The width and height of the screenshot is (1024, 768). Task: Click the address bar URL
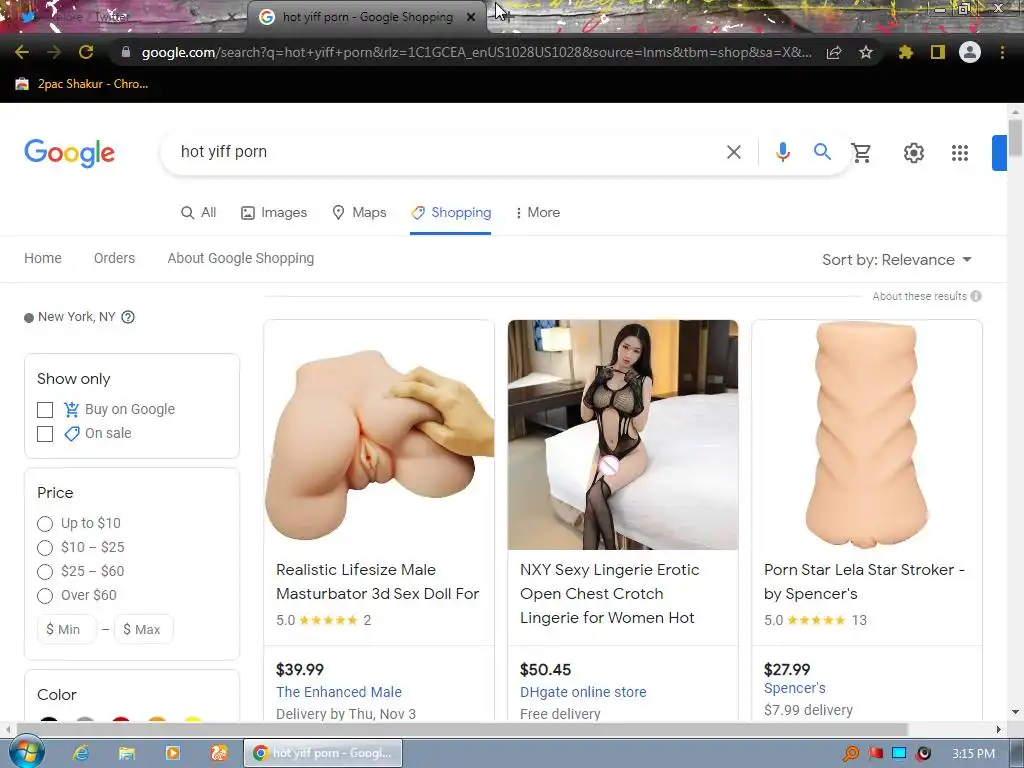(477, 52)
